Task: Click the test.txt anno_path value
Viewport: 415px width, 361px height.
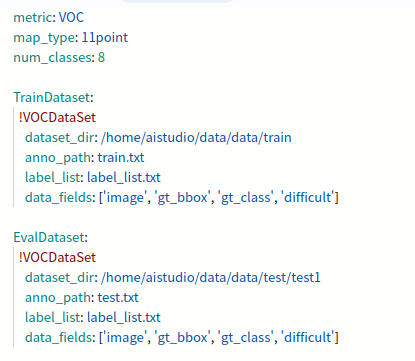Action: pos(118,297)
